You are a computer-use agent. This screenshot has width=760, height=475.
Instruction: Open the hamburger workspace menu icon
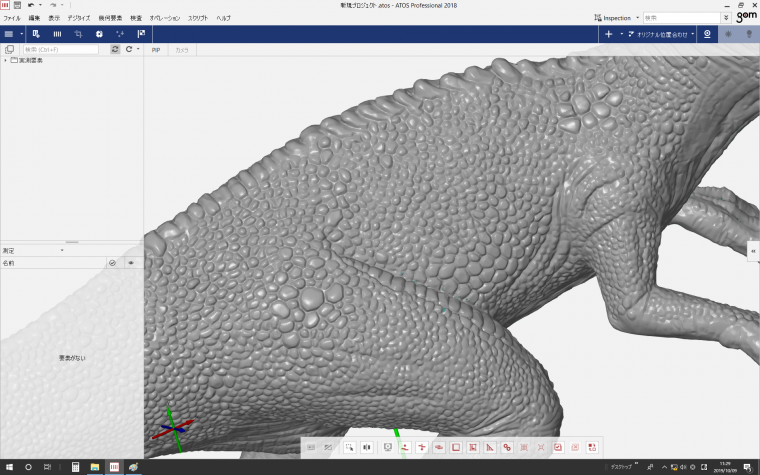(9, 33)
